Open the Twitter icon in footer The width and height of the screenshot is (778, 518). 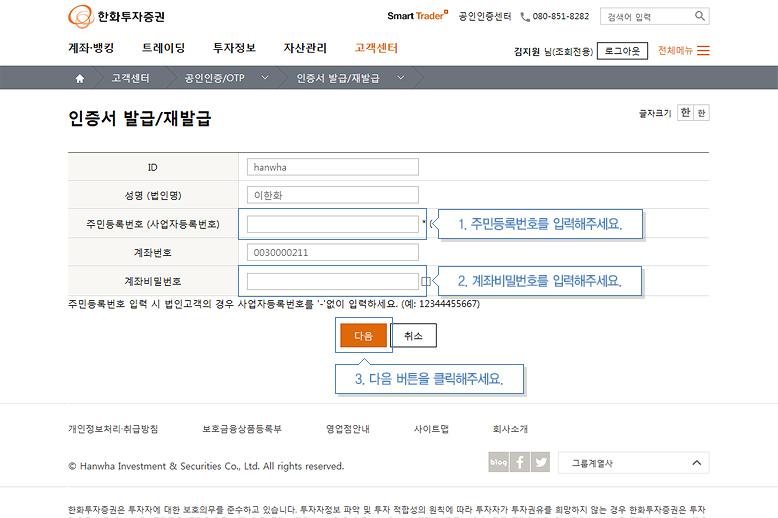tap(541, 462)
